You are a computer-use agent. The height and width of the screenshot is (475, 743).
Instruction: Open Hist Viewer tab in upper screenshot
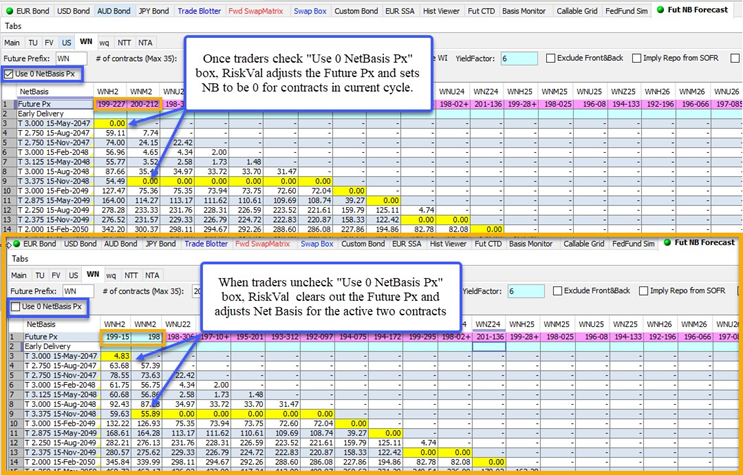click(x=441, y=10)
